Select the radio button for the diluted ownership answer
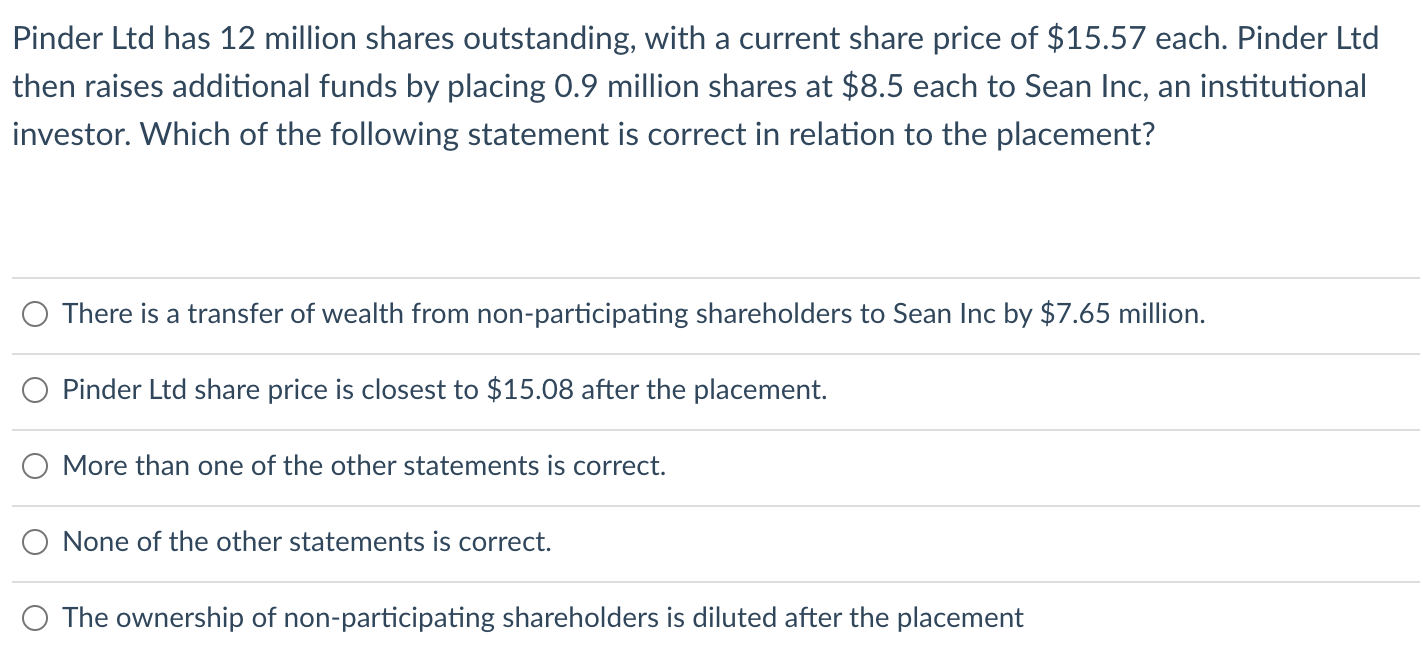 [x=36, y=618]
